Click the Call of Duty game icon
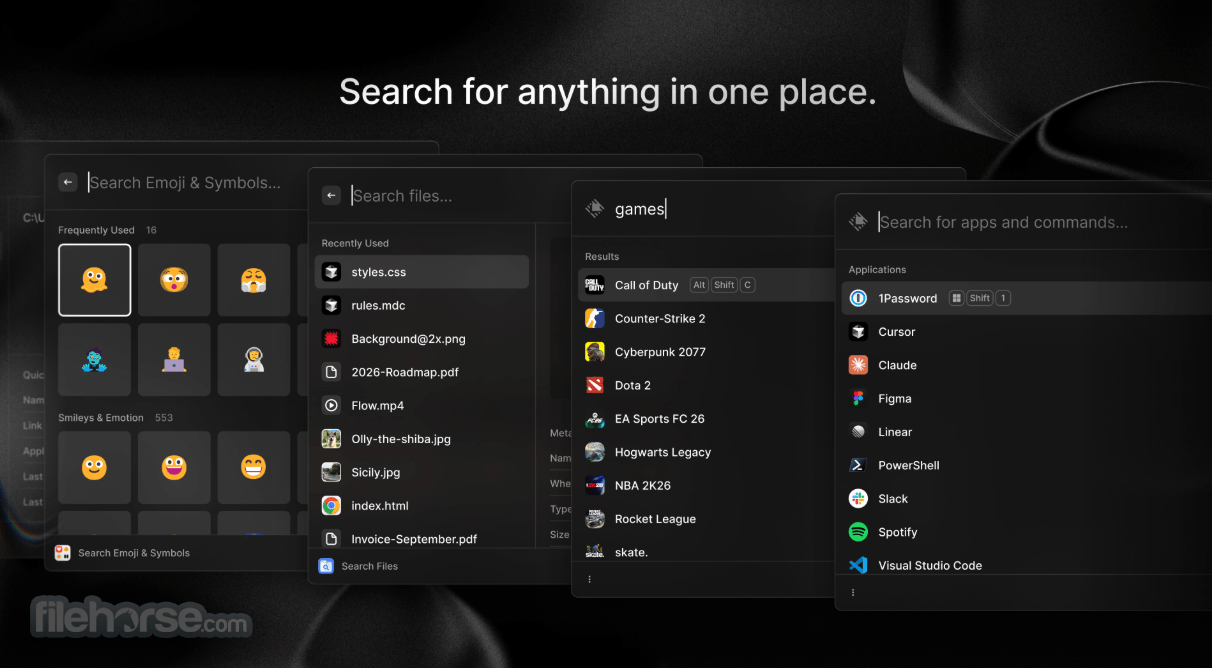This screenshot has width=1212, height=668. (595, 285)
